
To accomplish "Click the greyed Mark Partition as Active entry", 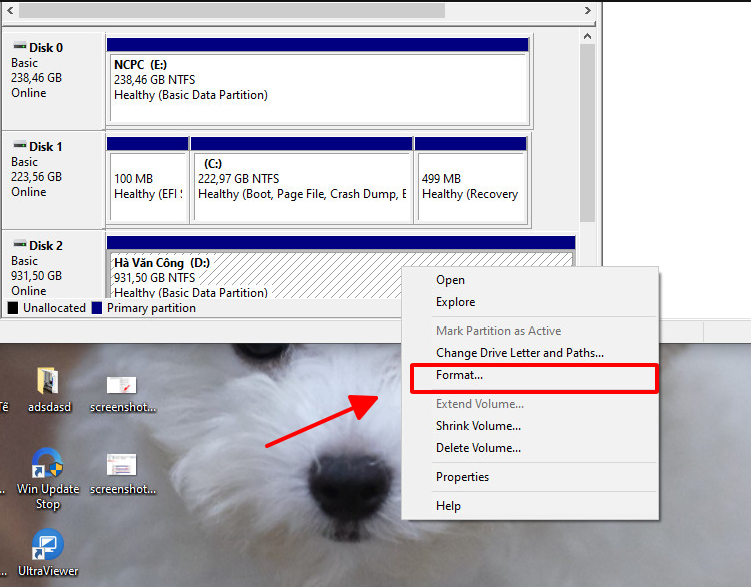I will (530, 331).
